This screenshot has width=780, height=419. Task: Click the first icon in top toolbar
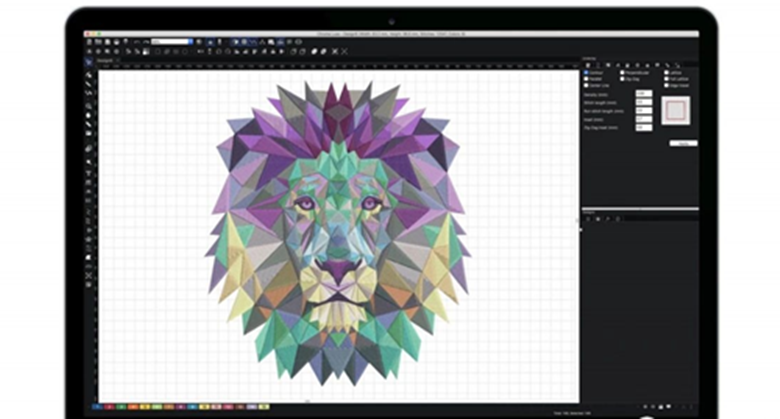(x=89, y=41)
